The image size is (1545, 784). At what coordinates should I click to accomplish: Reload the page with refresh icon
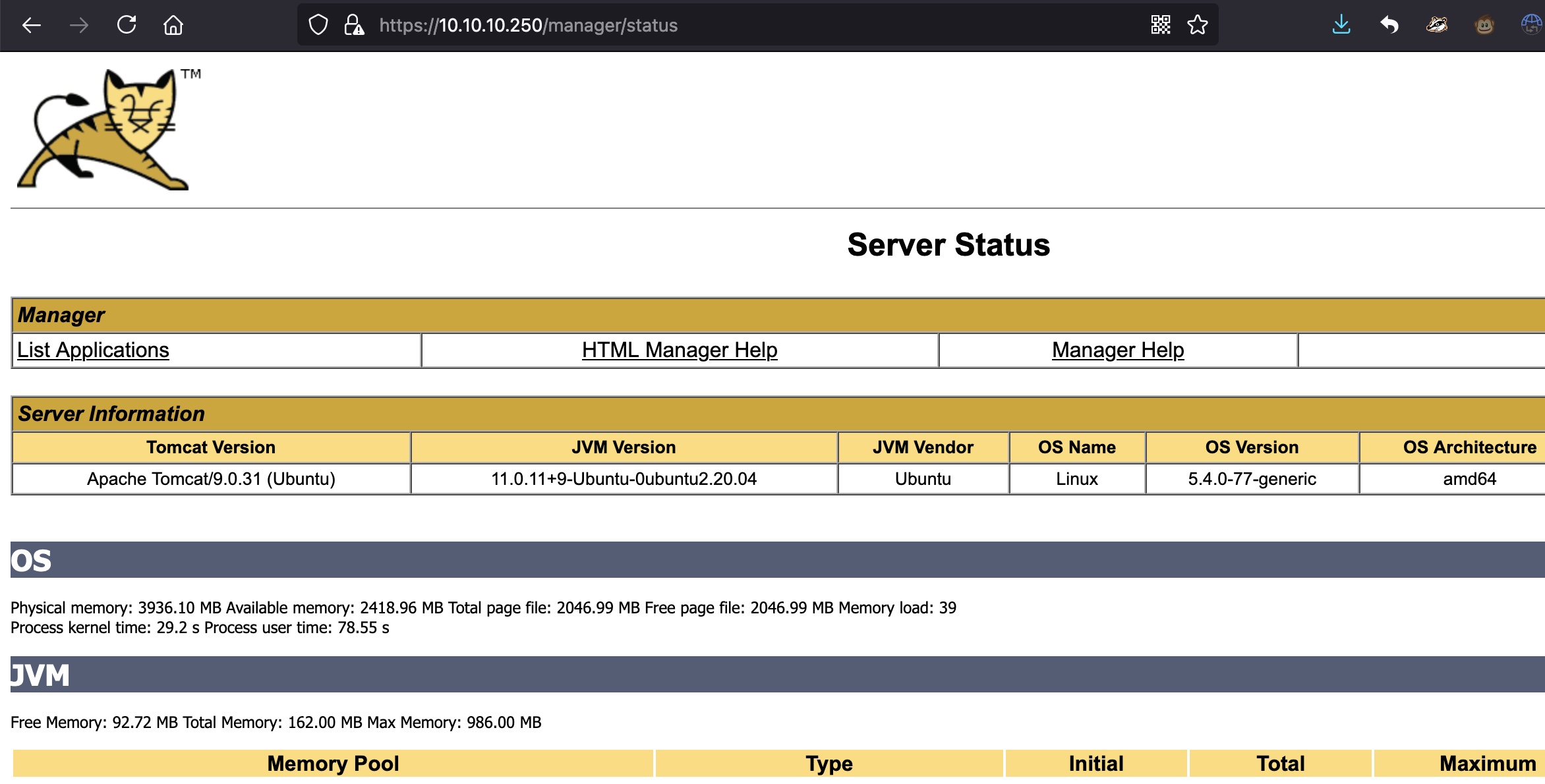(126, 25)
